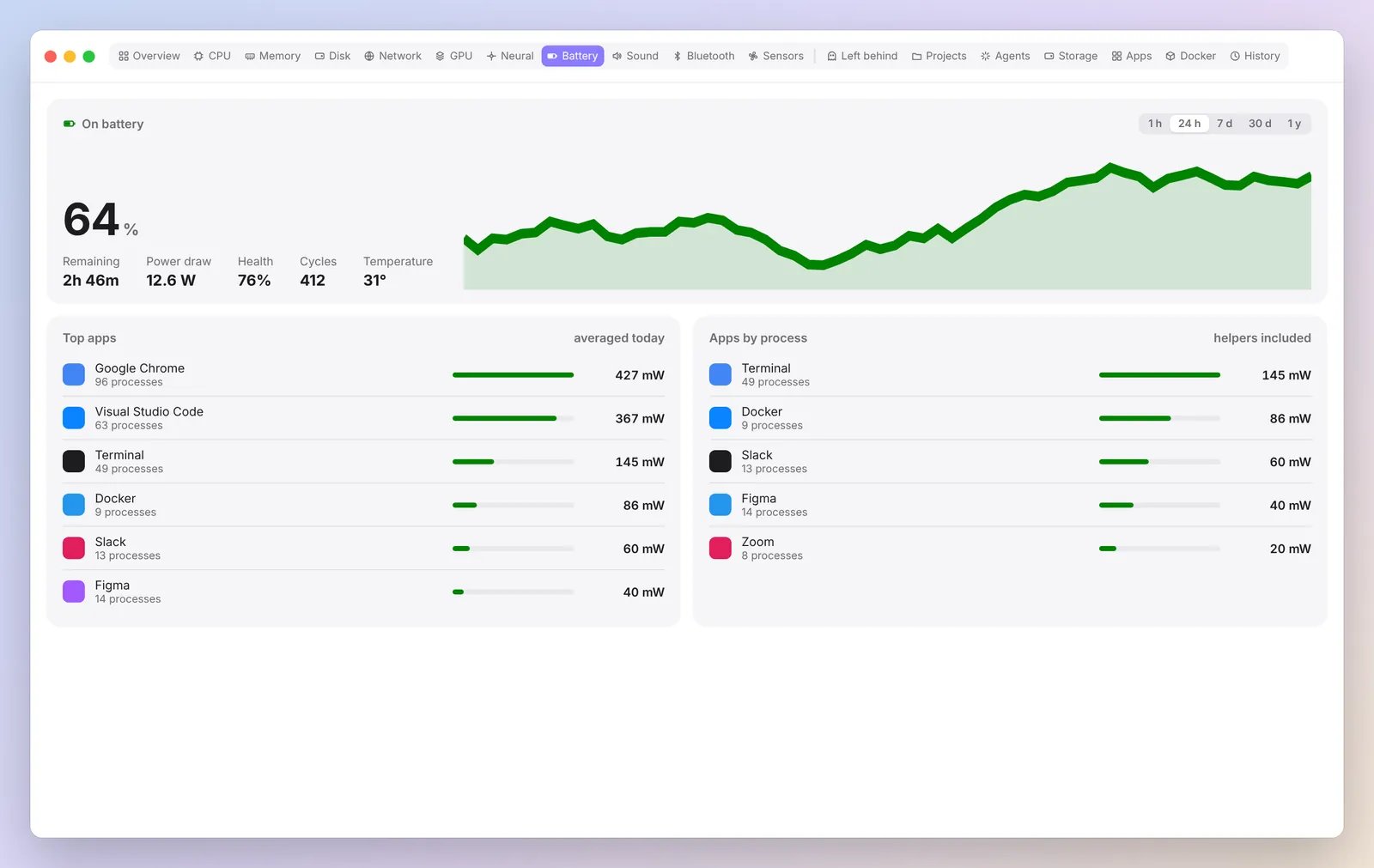Click the 2h 46m remaining value

tap(91, 281)
